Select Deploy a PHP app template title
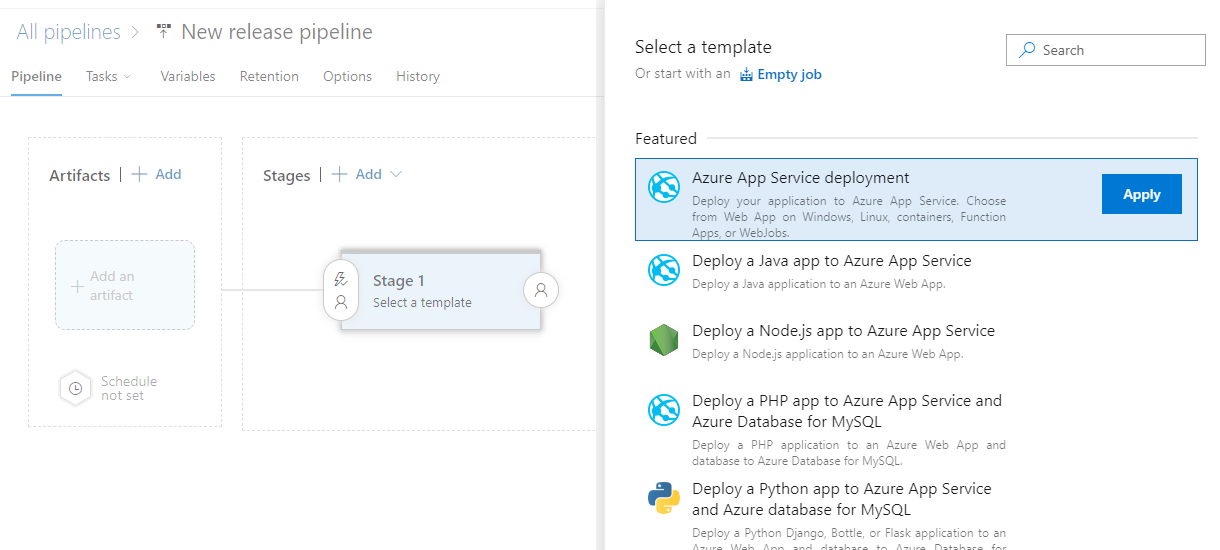 pyautogui.click(x=847, y=411)
